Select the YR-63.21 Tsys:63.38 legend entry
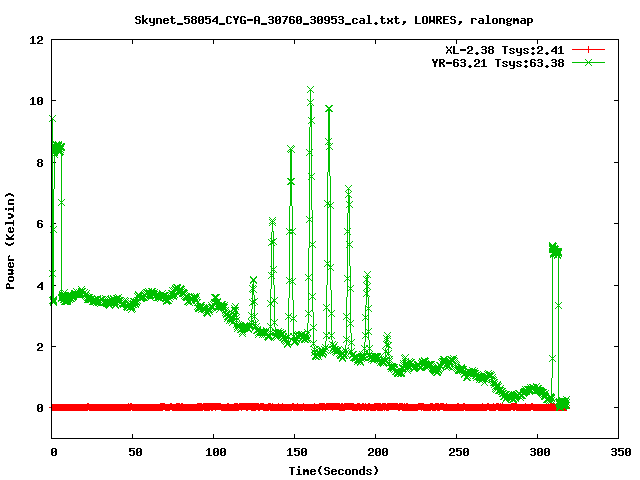The height and width of the screenshot is (480, 640). coord(498,63)
